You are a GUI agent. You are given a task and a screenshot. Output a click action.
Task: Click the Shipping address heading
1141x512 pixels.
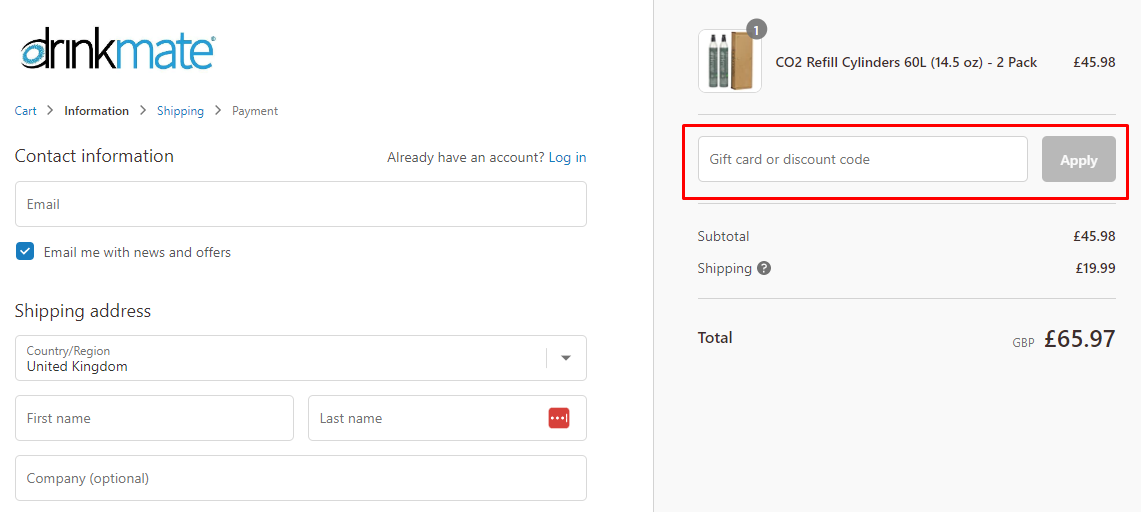[x=83, y=311]
